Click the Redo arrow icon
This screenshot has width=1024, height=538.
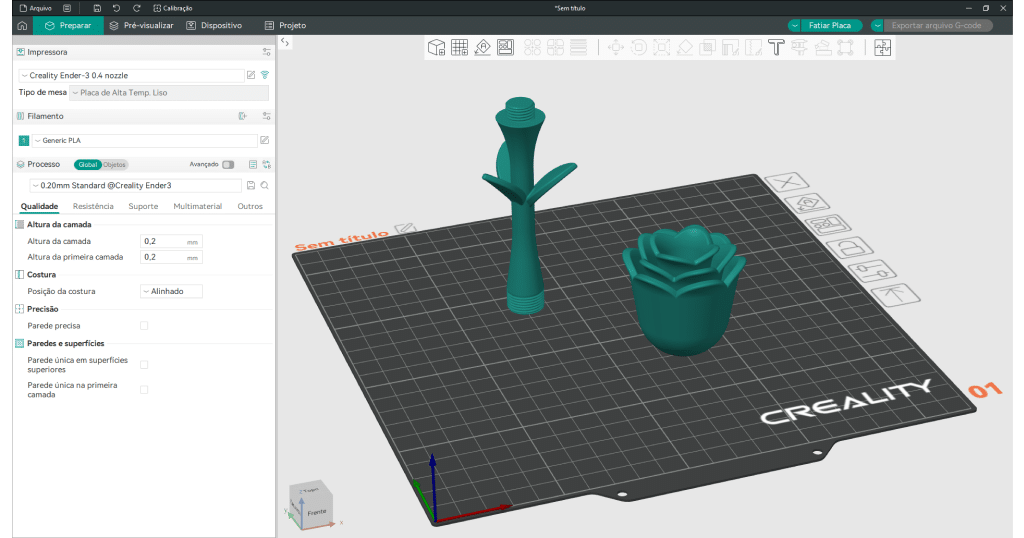click(136, 8)
